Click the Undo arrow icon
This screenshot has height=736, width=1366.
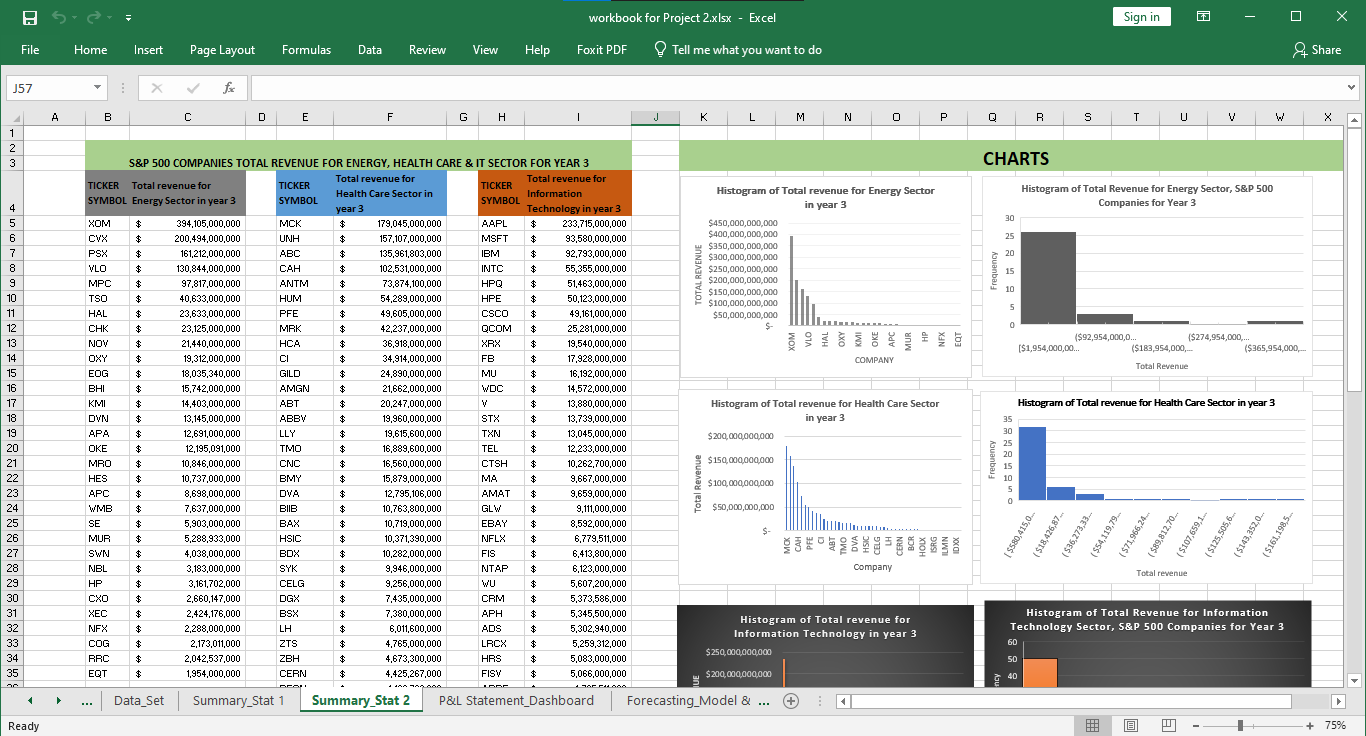tap(59, 17)
